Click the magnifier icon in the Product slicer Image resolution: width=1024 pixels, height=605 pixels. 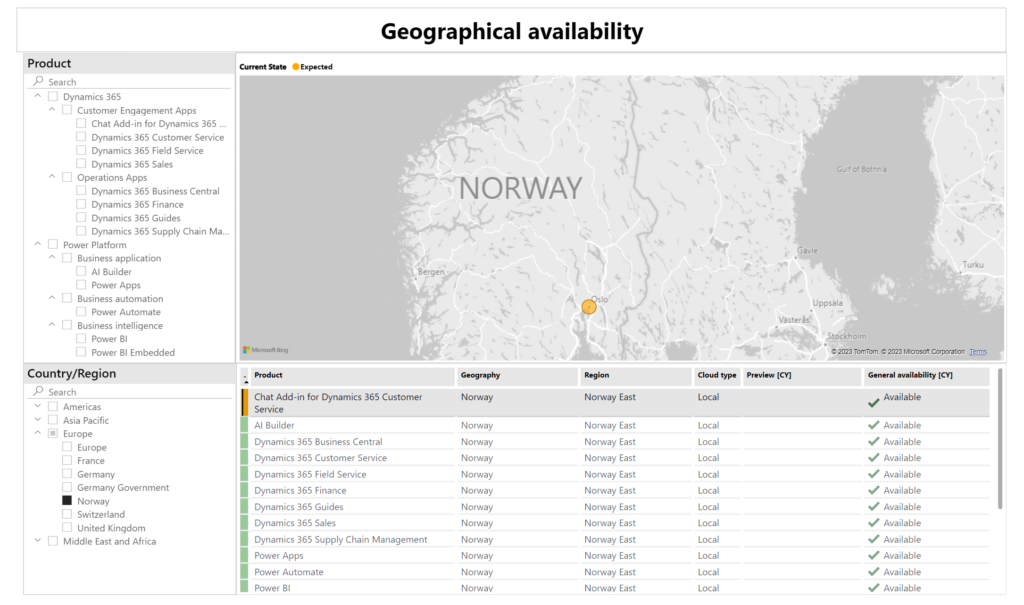(39, 81)
